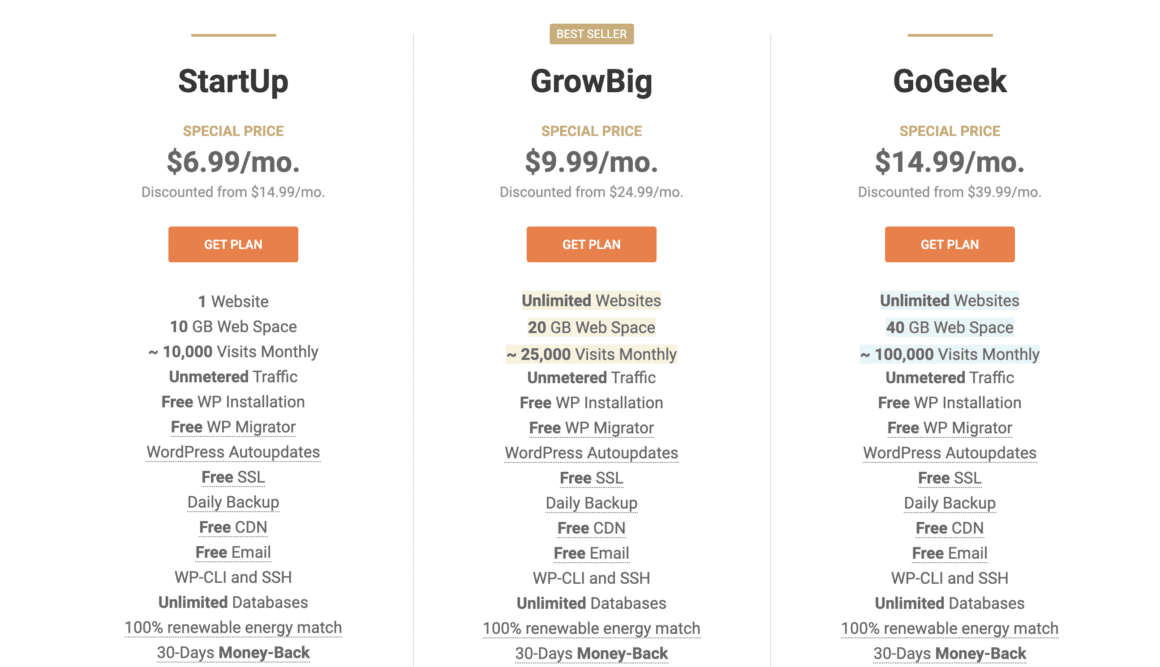Screen dimensions: 1160x667
Task: Click Daily Backup under the StartUp column
Action: pyautogui.click(x=233, y=502)
